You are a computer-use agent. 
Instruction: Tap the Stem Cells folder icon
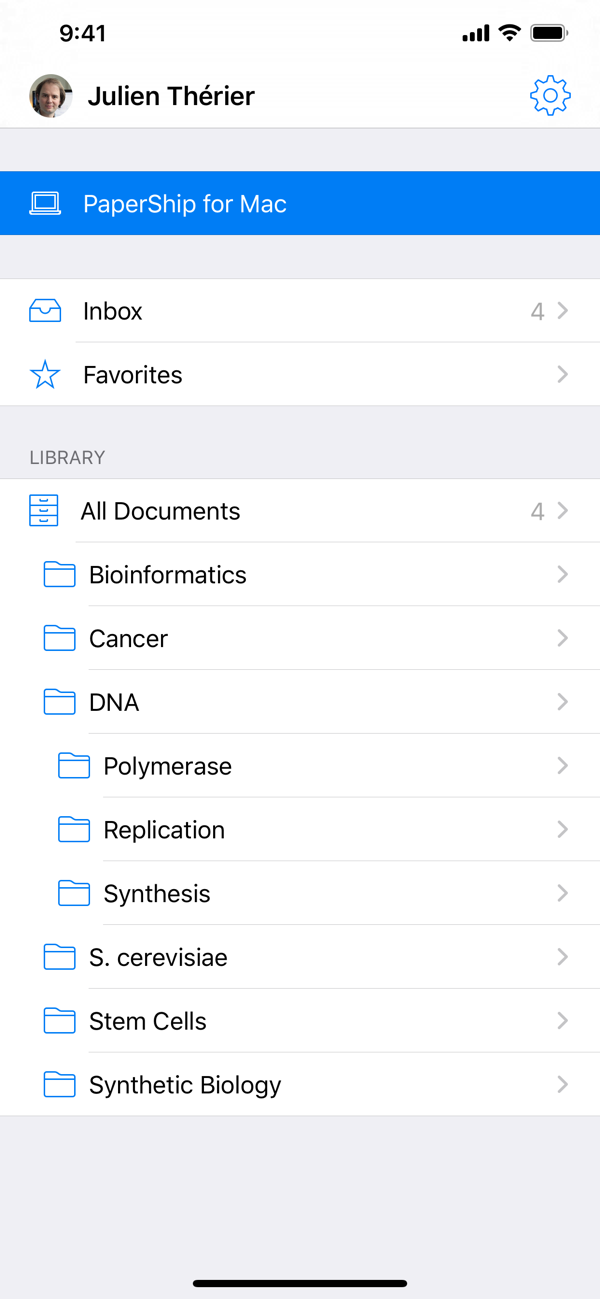60,1021
